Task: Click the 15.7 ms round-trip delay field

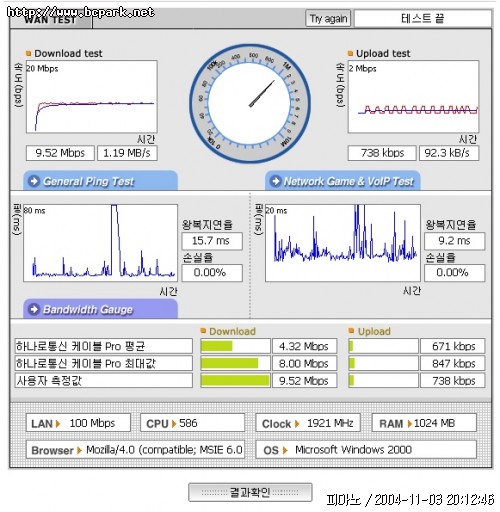Action: pyautogui.click(x=212, y=241)
